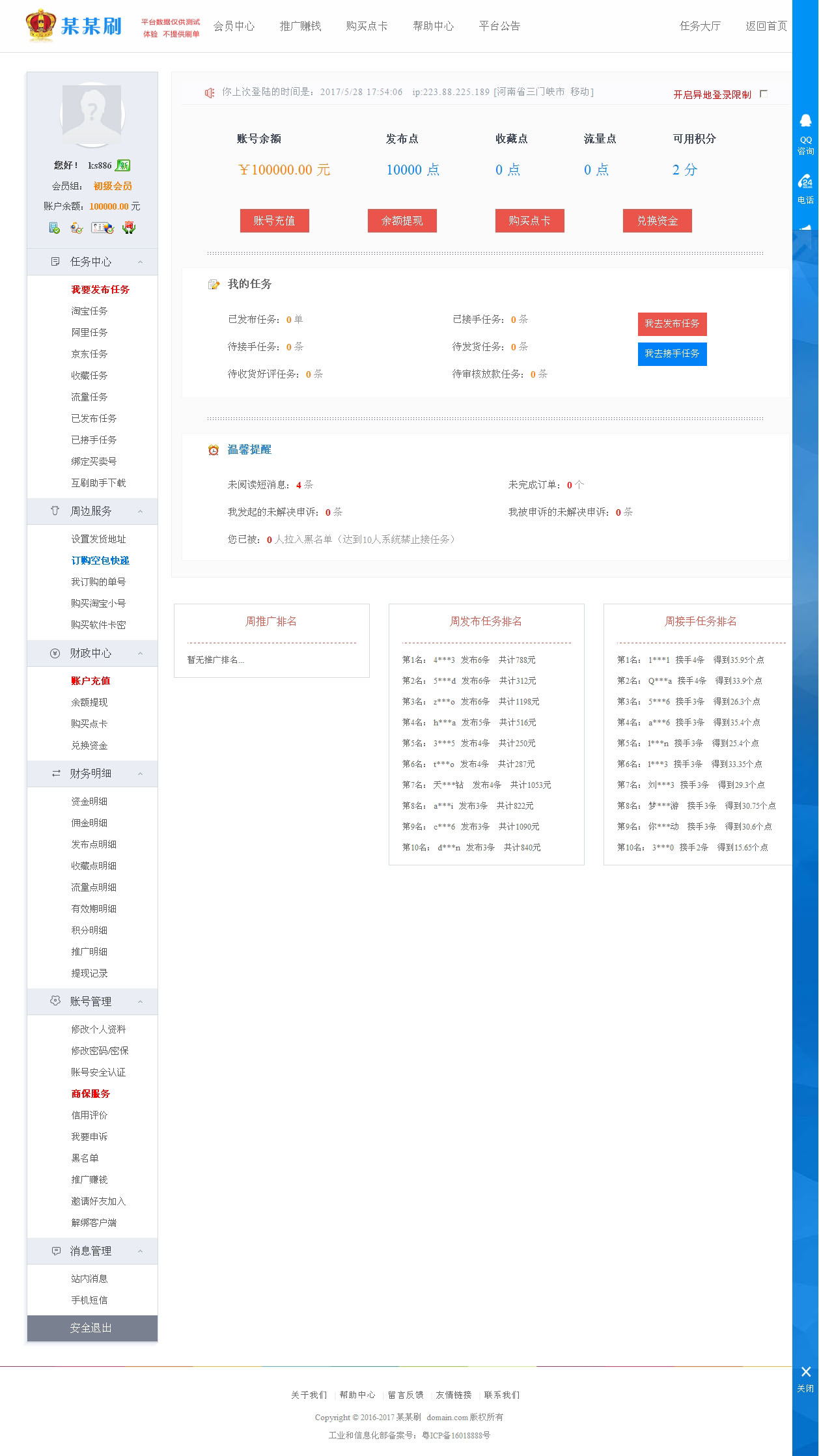This screenshot has width=819, height=1456.
Task: Click the unread messages count 4
Action: point(298,485)
